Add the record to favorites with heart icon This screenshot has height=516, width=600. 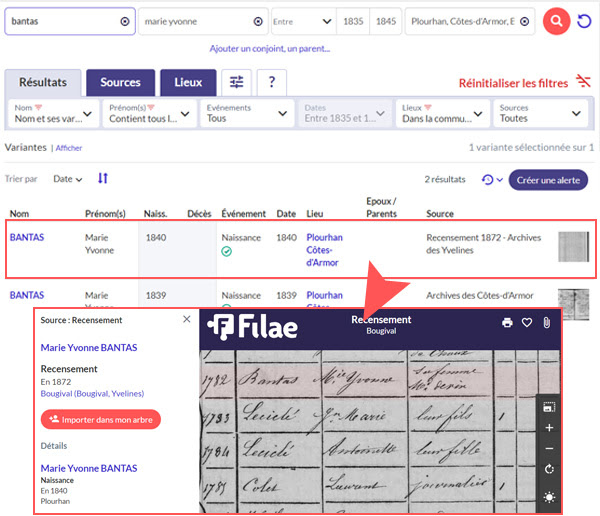tap(527, 323)
